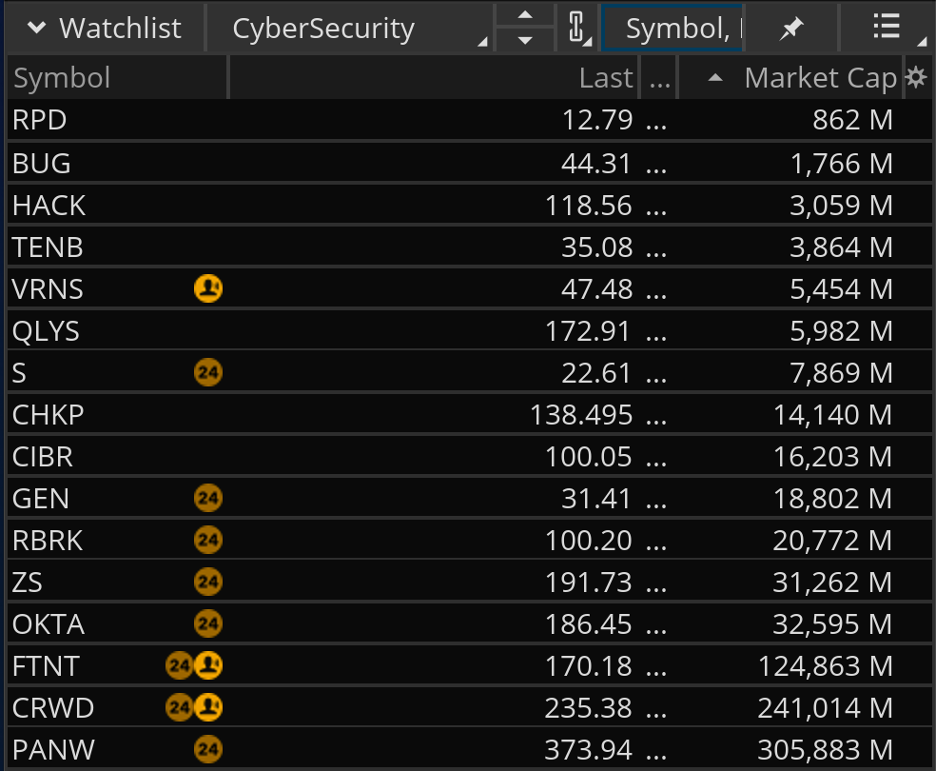Click the ellipsis column header
Image resolution: width=936 pixels, height=772 pixels.
point(659,79)
